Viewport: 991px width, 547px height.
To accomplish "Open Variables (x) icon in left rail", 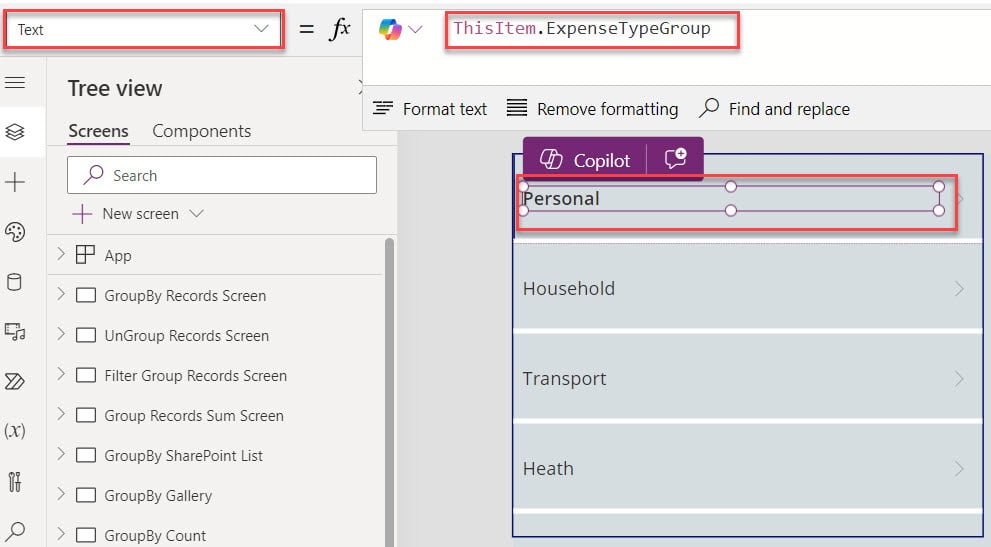I will pos(15,431).
